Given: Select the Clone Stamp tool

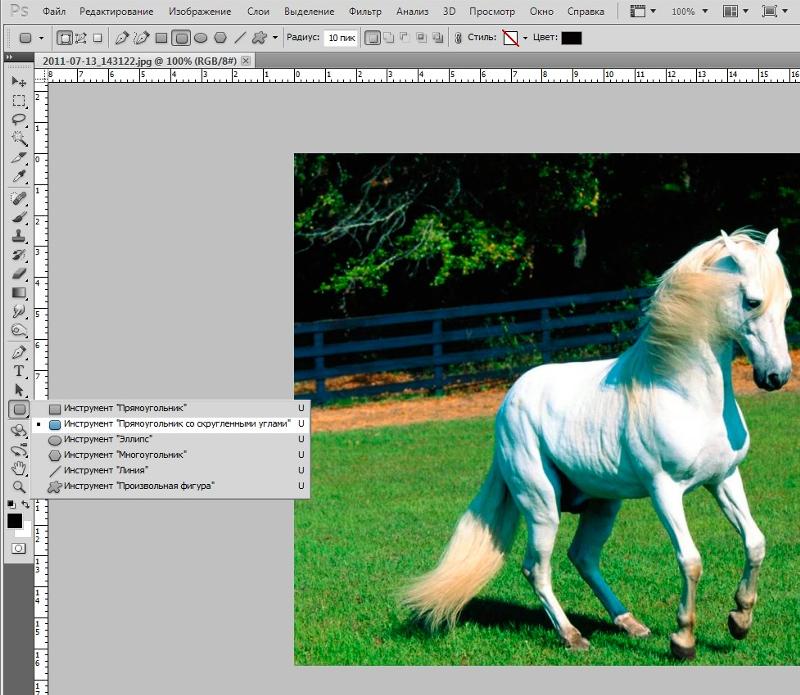Looking at the screenshot, I should click(x=19, y=236).
